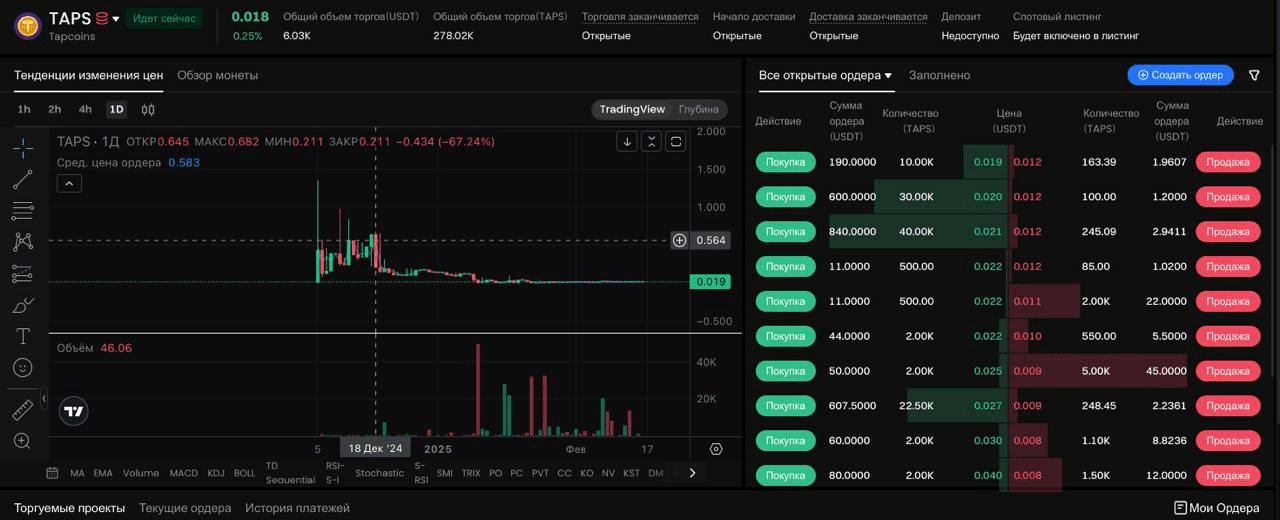Set timeframe to 2h
This screenshot has width=1280, height=520.
pos(55,109)
